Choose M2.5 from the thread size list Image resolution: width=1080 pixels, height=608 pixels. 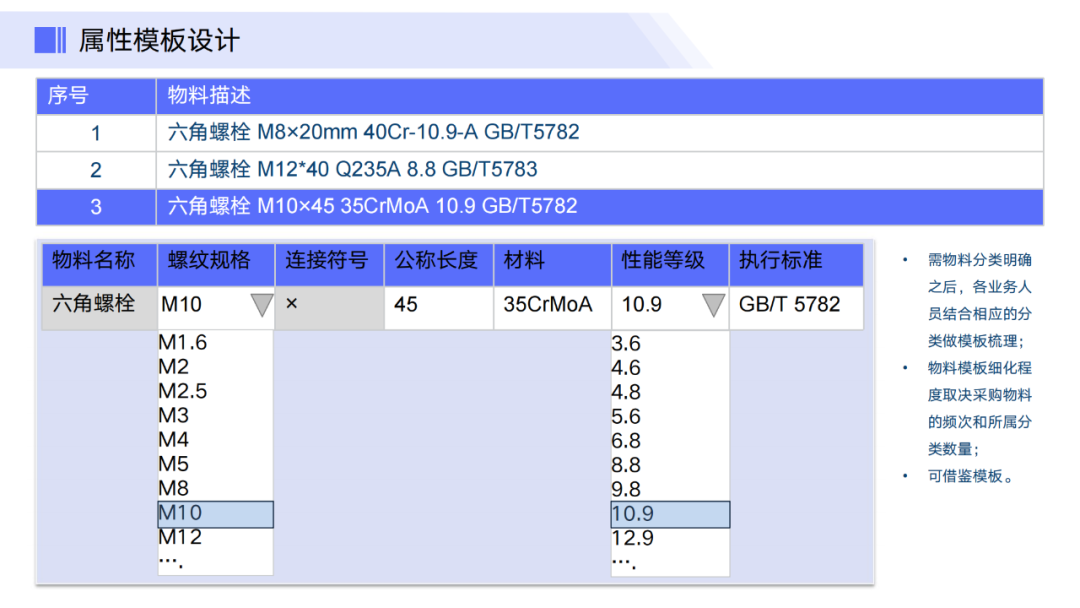[183, 391]
